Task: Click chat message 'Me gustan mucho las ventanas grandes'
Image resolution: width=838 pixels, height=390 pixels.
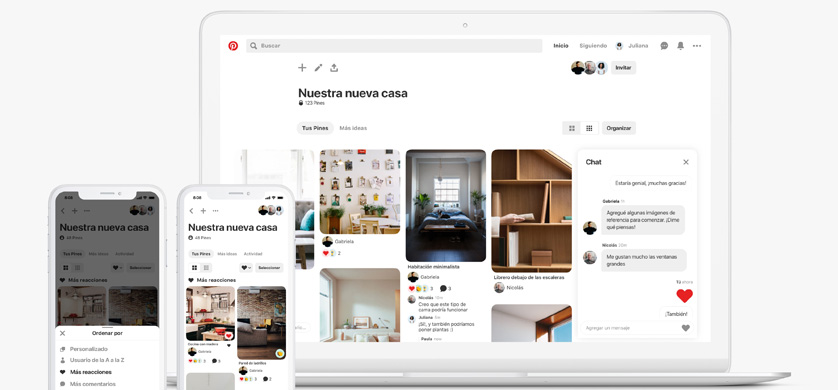Action: 643,260
